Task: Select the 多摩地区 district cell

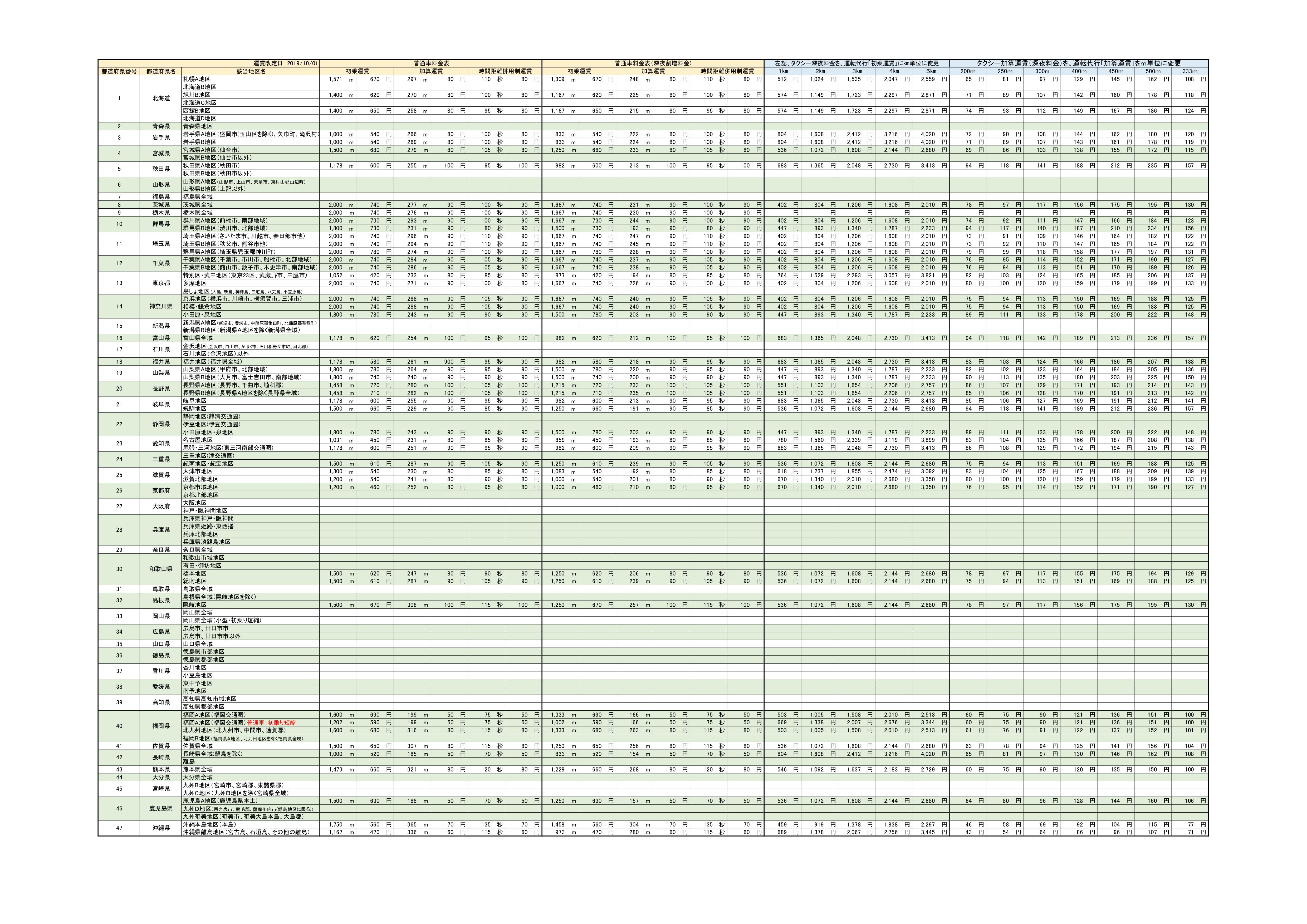Action: (195, 283)
